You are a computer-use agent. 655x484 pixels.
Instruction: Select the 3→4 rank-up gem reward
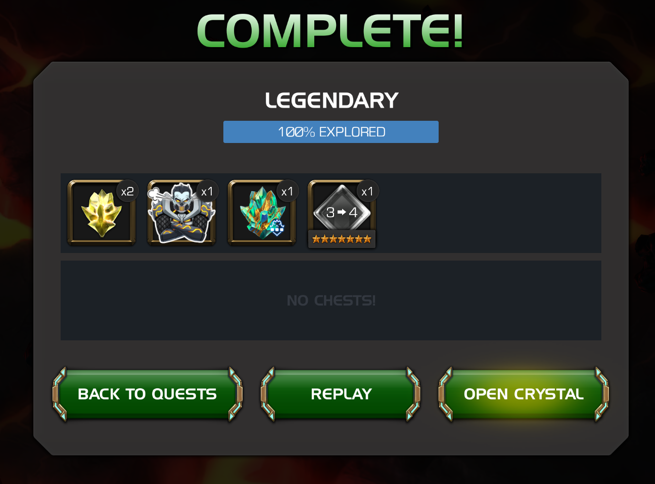pyautogui.click(x=342, y=214)
